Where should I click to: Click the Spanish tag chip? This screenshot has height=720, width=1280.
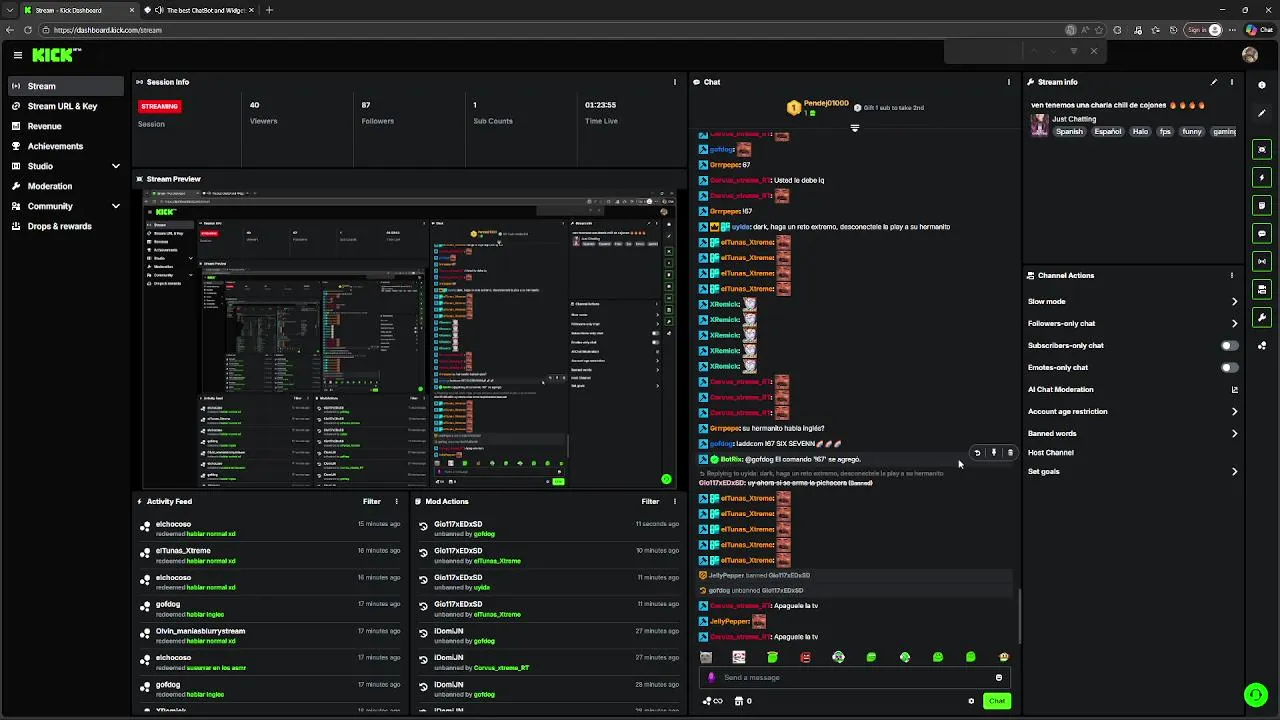click(1069, 131)
